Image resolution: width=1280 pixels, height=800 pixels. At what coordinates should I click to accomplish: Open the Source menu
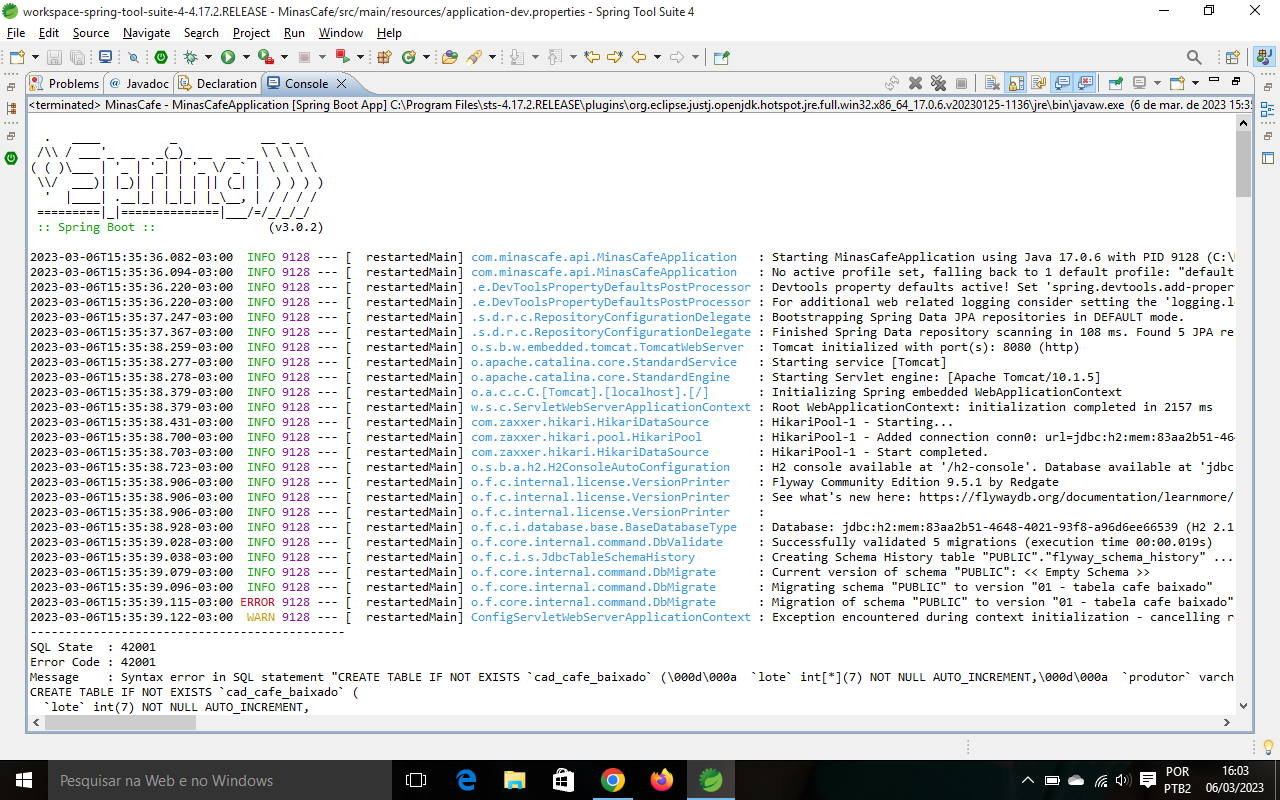click(90, 33)
